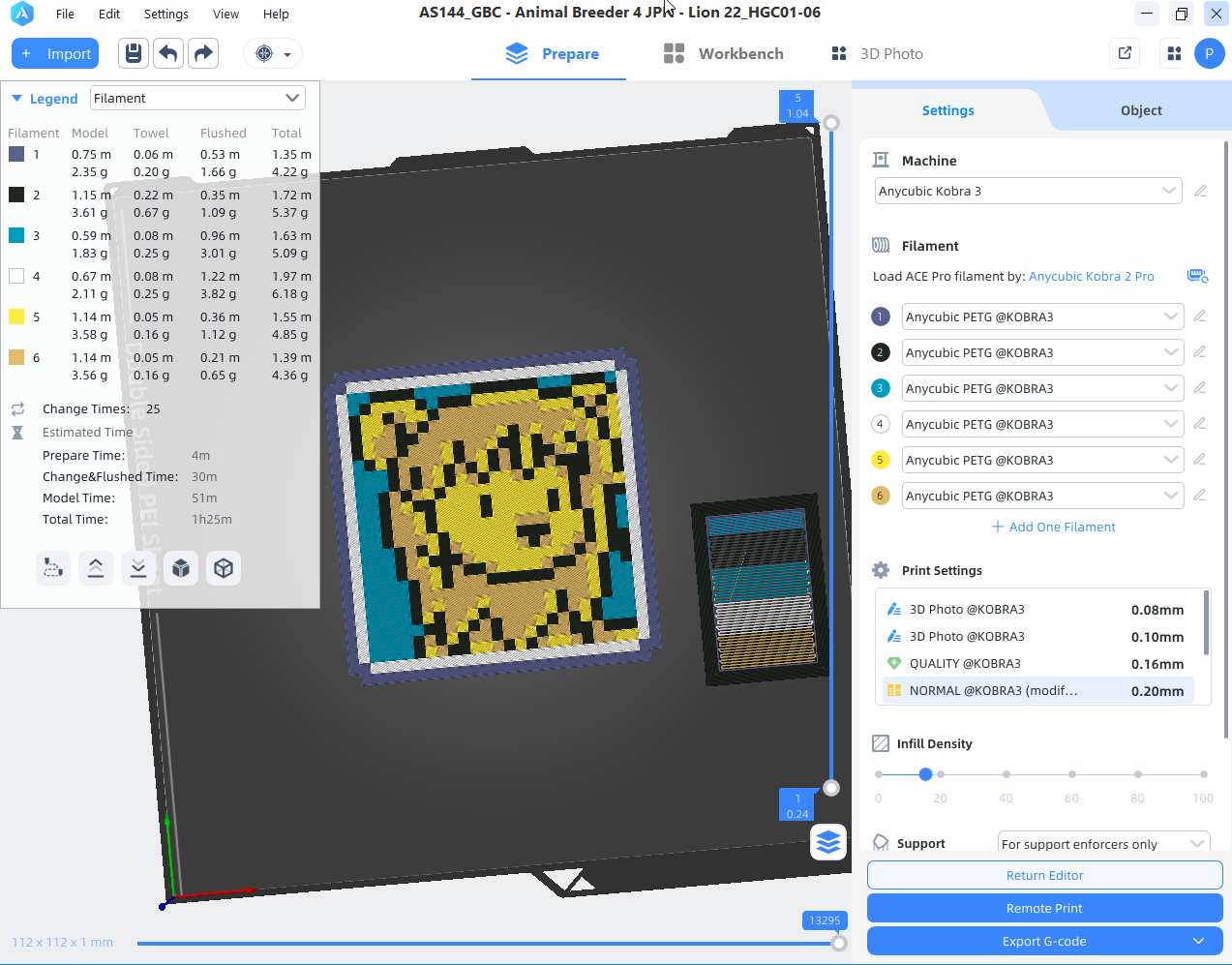Click the edit pencil beside Anycubic Kobra 3
1232x965 pixels.
point(1200,191)
